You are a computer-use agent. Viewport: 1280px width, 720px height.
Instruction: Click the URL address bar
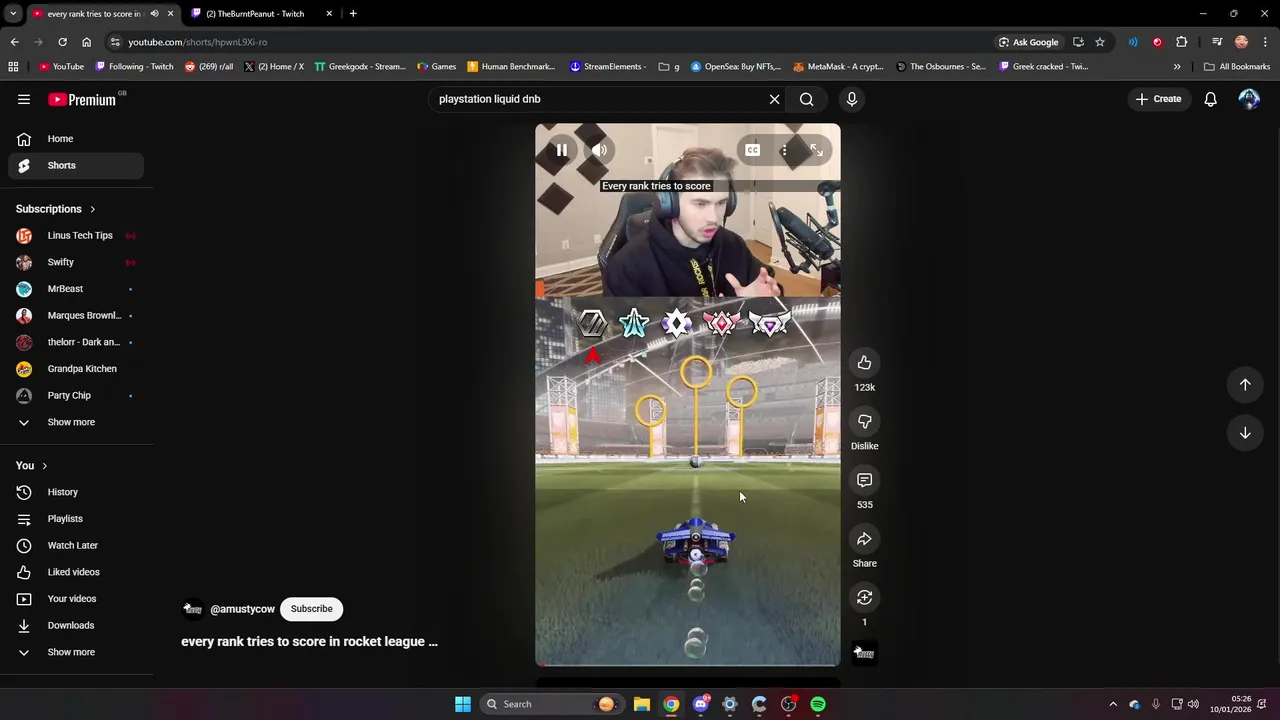550,42
